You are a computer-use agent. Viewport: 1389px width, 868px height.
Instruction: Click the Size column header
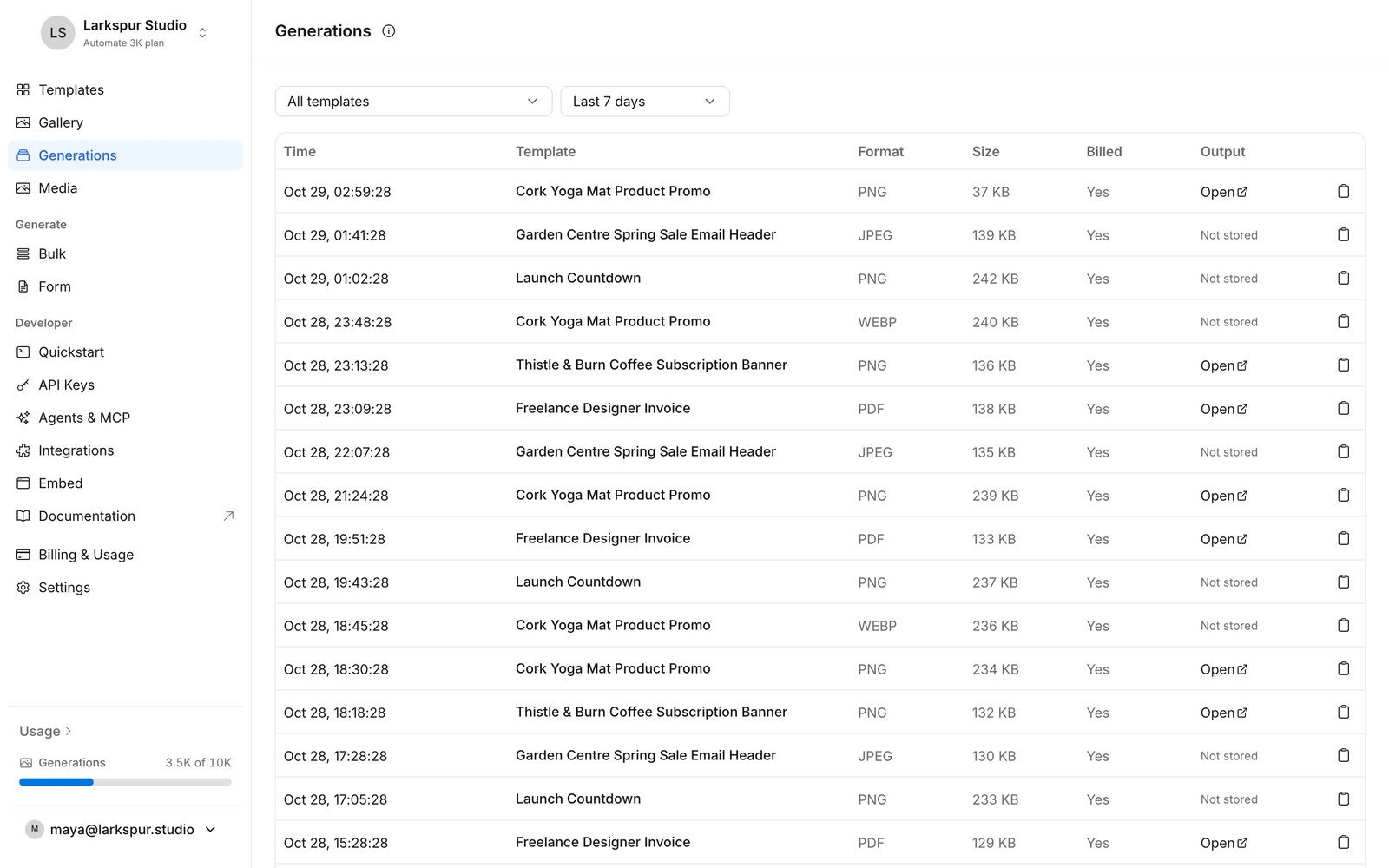click(x=985, y=151)
